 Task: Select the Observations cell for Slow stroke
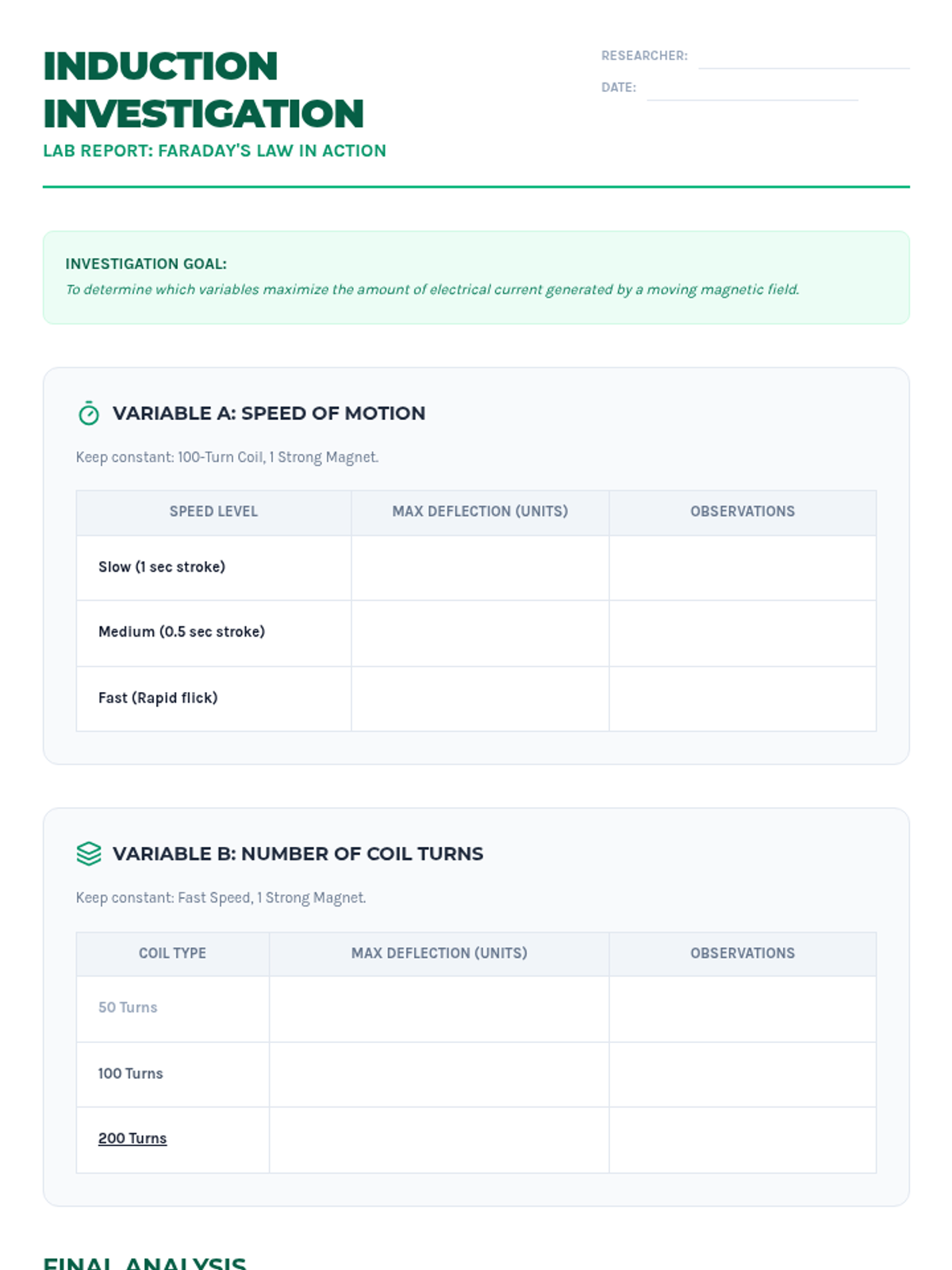[743, 568]
